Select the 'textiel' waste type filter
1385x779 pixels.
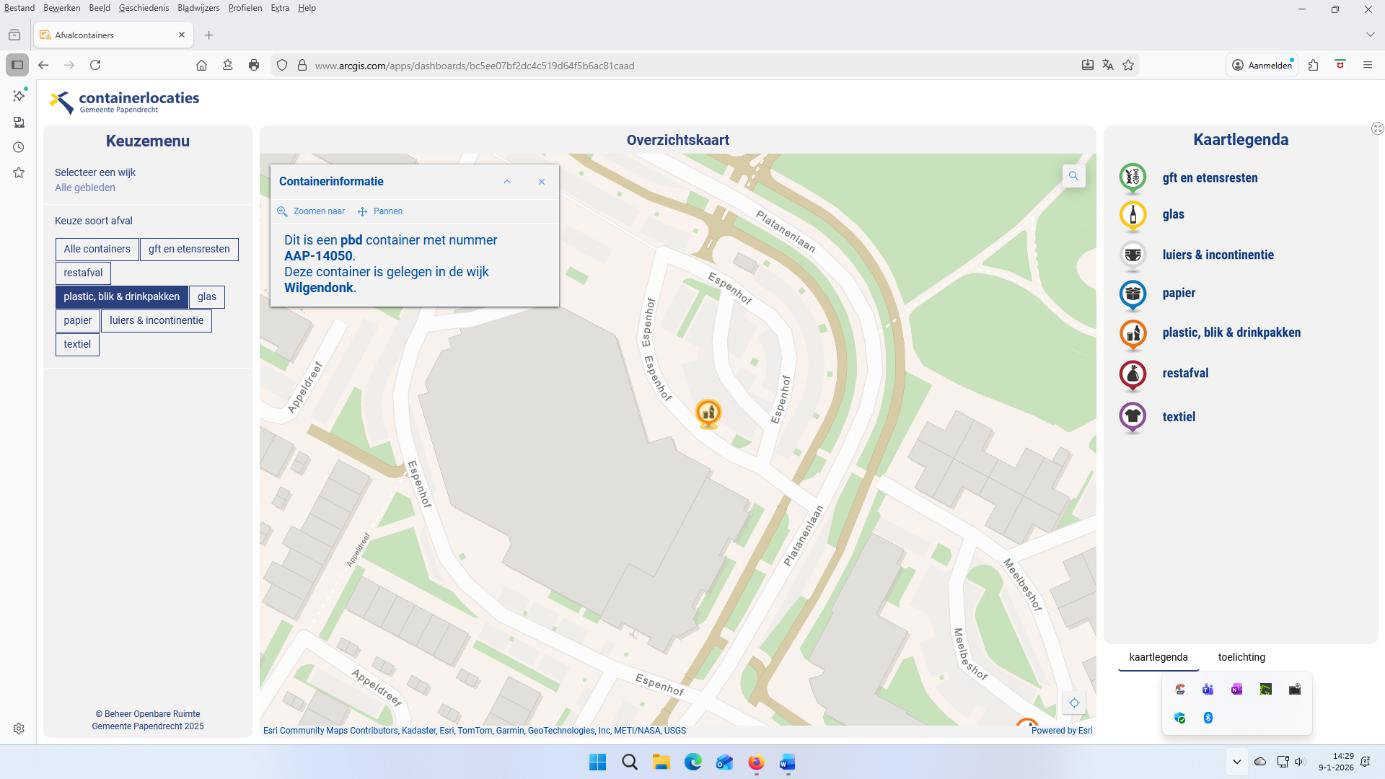(x=77, y=344)
